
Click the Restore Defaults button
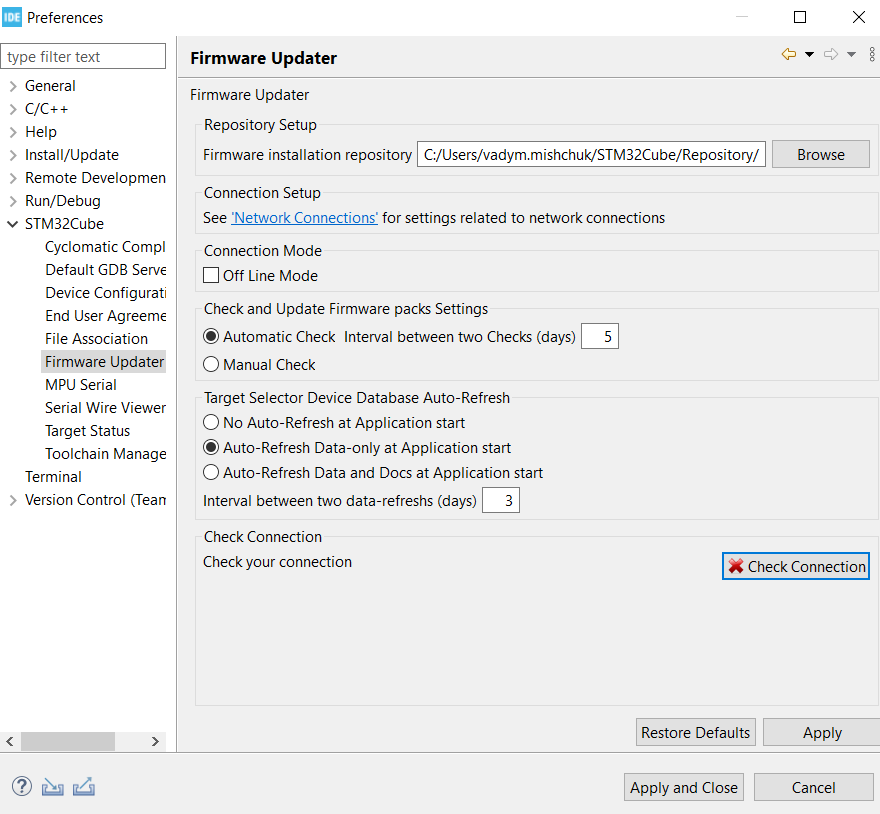(695, 733)
